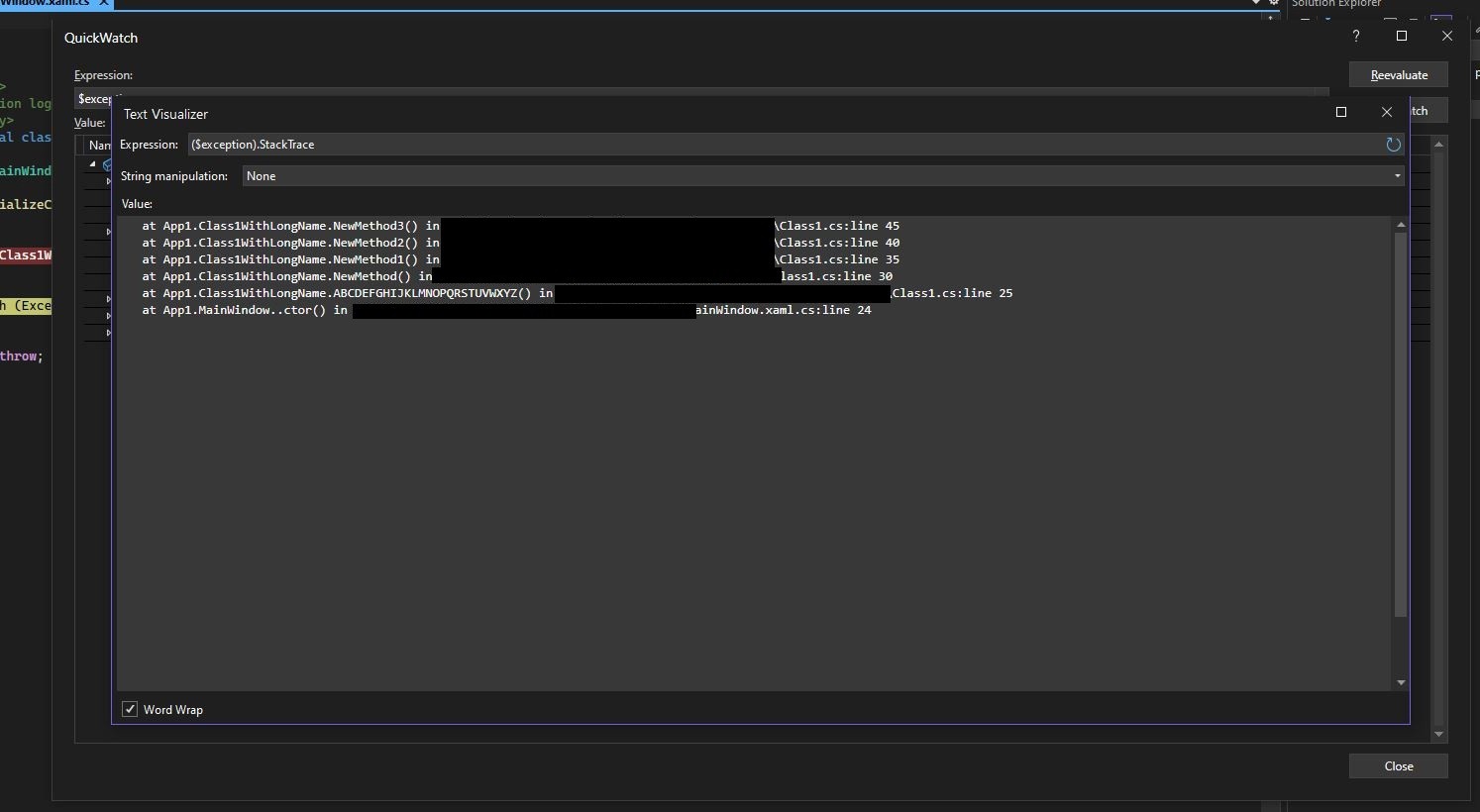
Task: Click the NewMethod1() stack trace line
Action: click(x=520, y=259)
